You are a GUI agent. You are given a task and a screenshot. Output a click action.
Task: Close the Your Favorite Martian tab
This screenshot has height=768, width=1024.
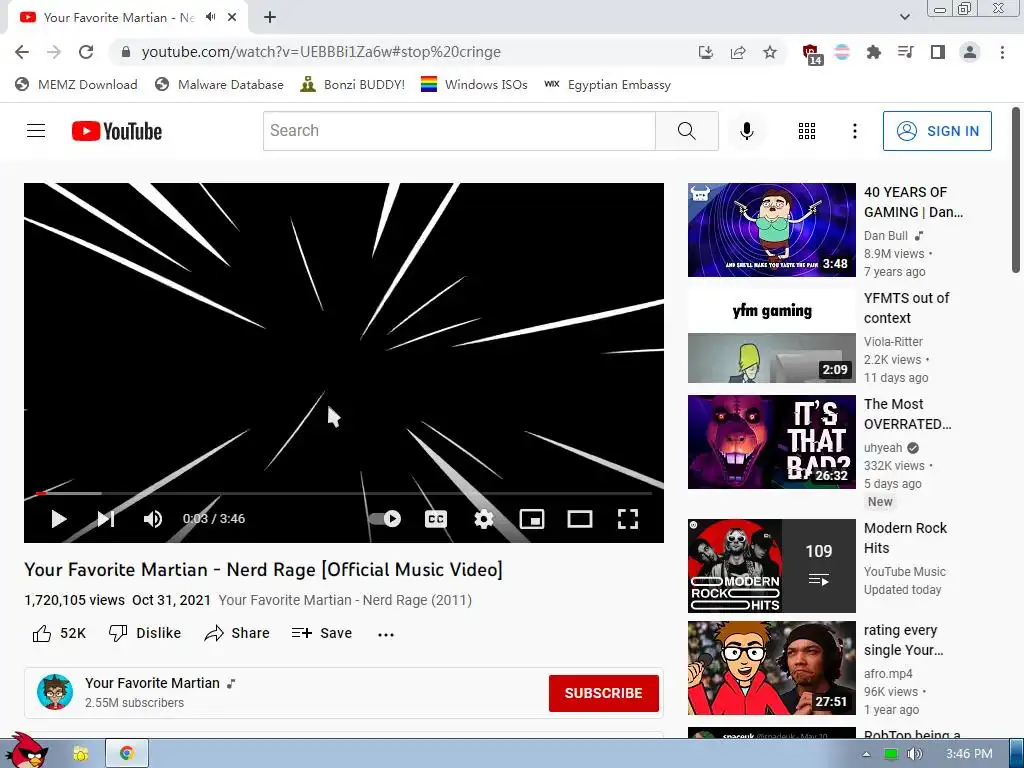(x=232, y=17)
